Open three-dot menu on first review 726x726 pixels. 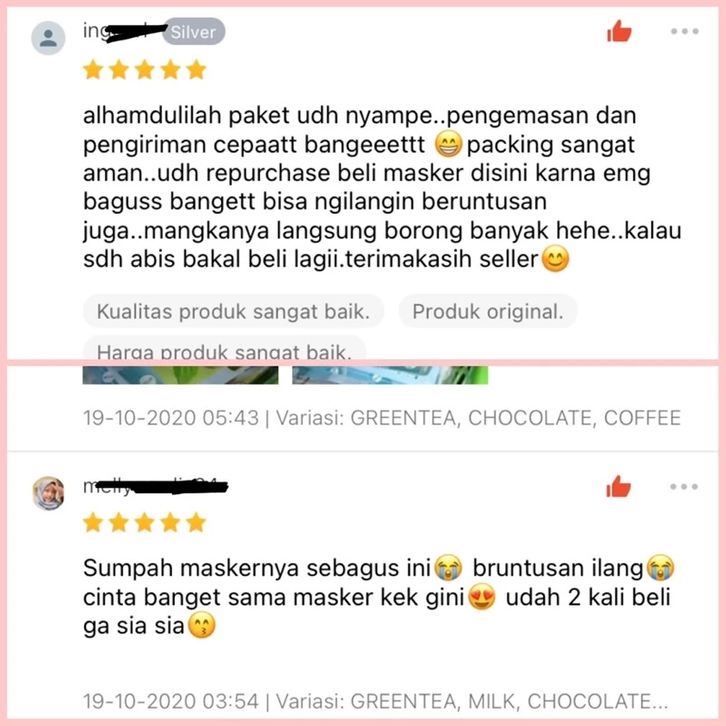pyautogui.click(x=684, y=31)
